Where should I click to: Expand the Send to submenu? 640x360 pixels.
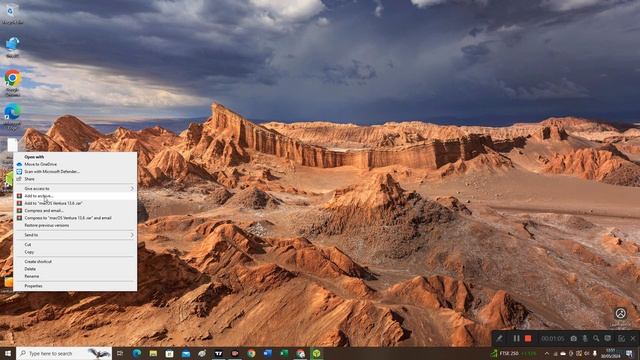[x=75, y=235]
